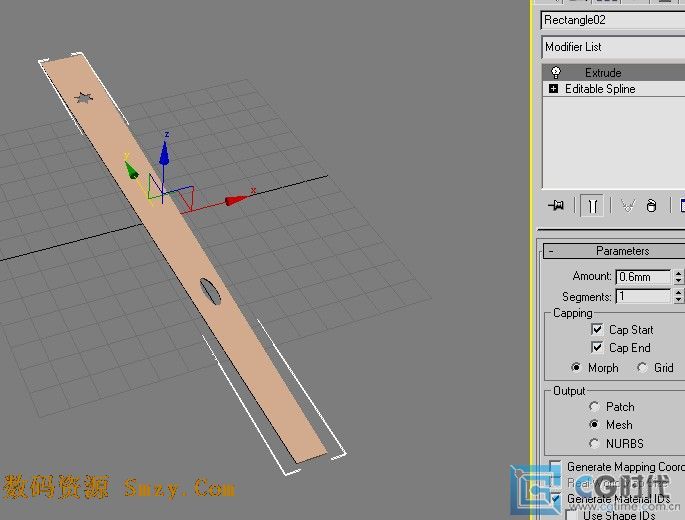
Task: Click the Rectangle02 object name field
Action: tap(612, 20)
